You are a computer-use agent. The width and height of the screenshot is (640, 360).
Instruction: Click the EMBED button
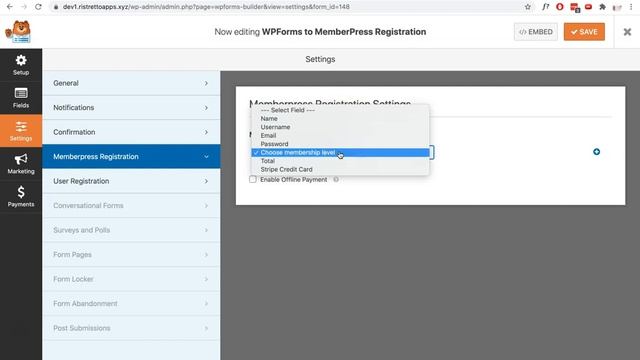(536, 32)
